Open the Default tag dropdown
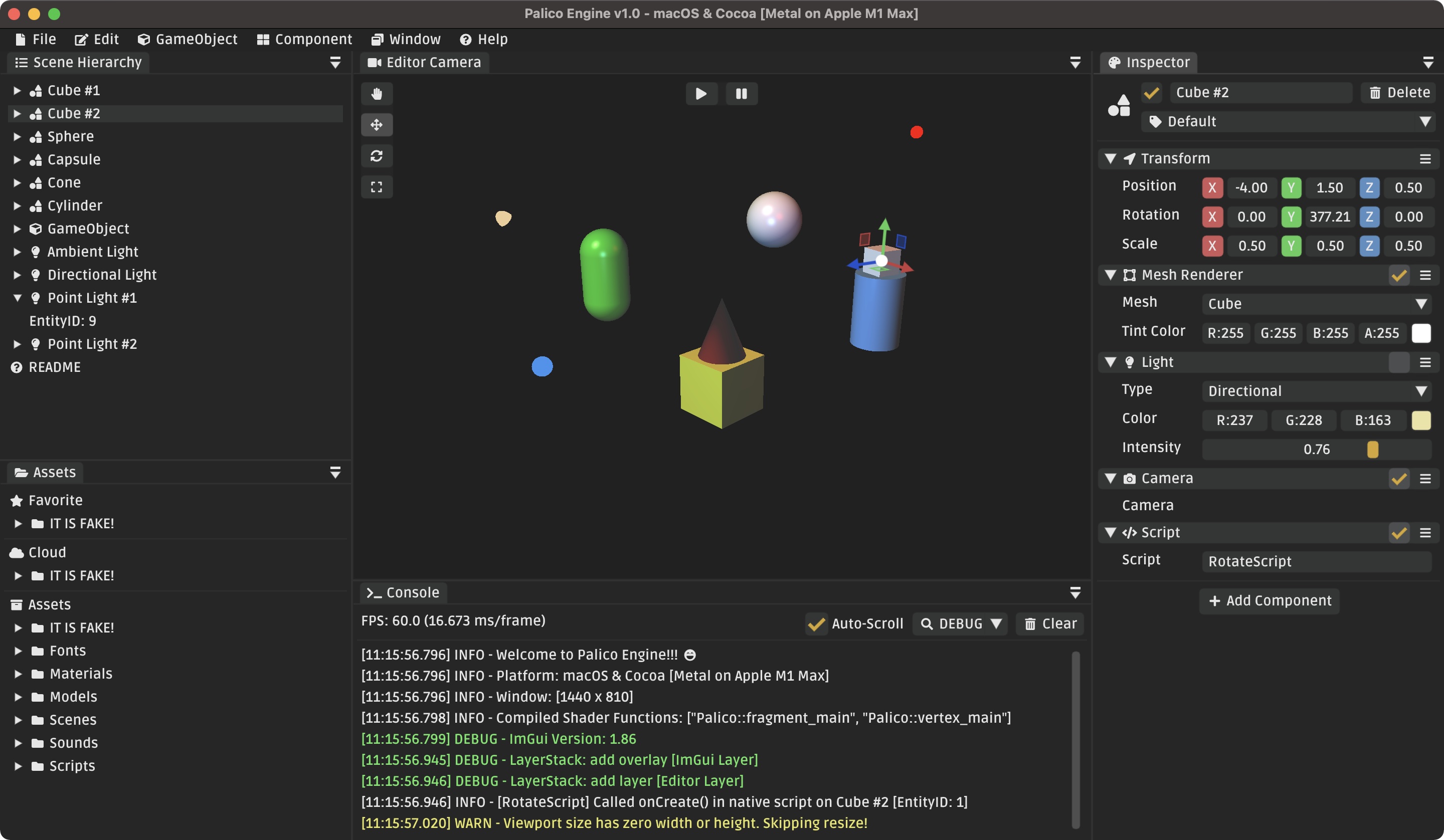 1288,121
